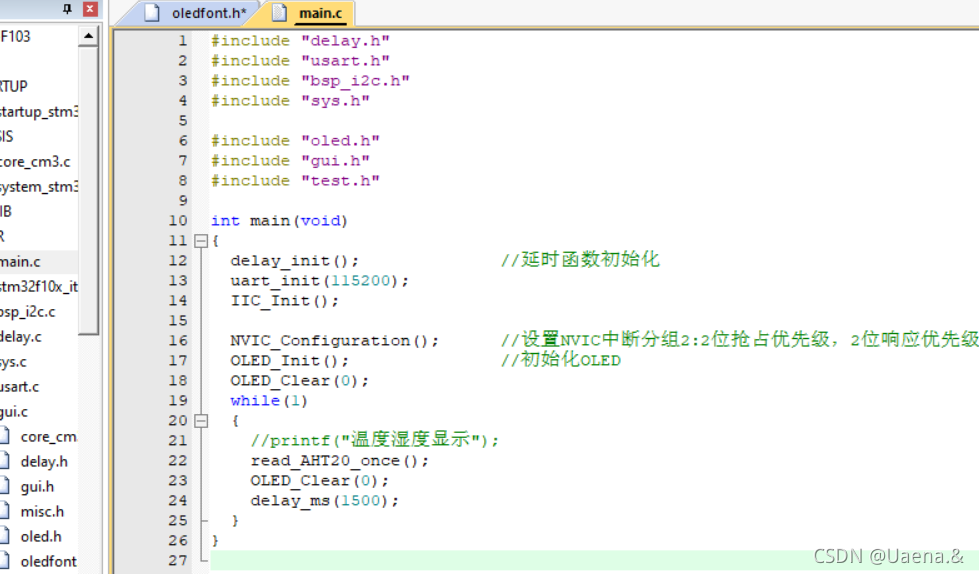Viewport: 979px width, 574px height.
Task: Close the project panel with red X
Action: 90,9
